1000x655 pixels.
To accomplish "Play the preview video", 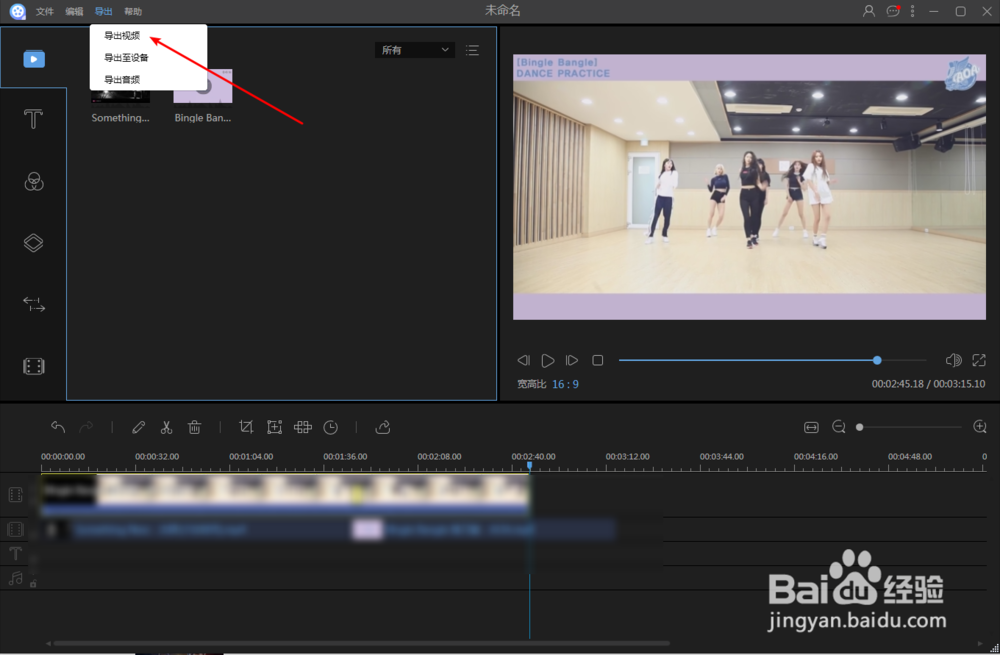I will (x=547, y=360).
